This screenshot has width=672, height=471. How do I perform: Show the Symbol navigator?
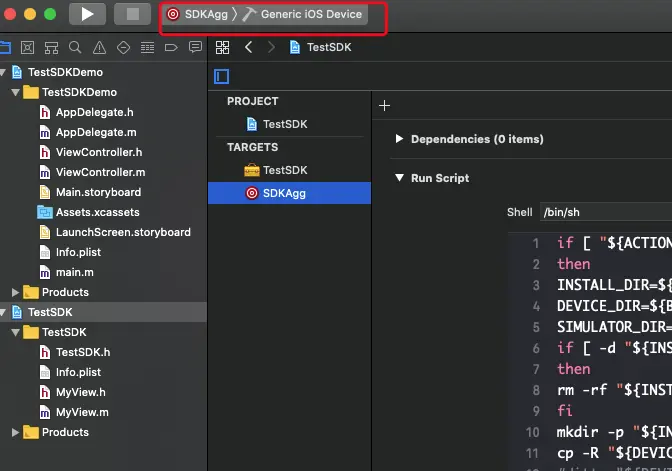(x=51, y=47)
